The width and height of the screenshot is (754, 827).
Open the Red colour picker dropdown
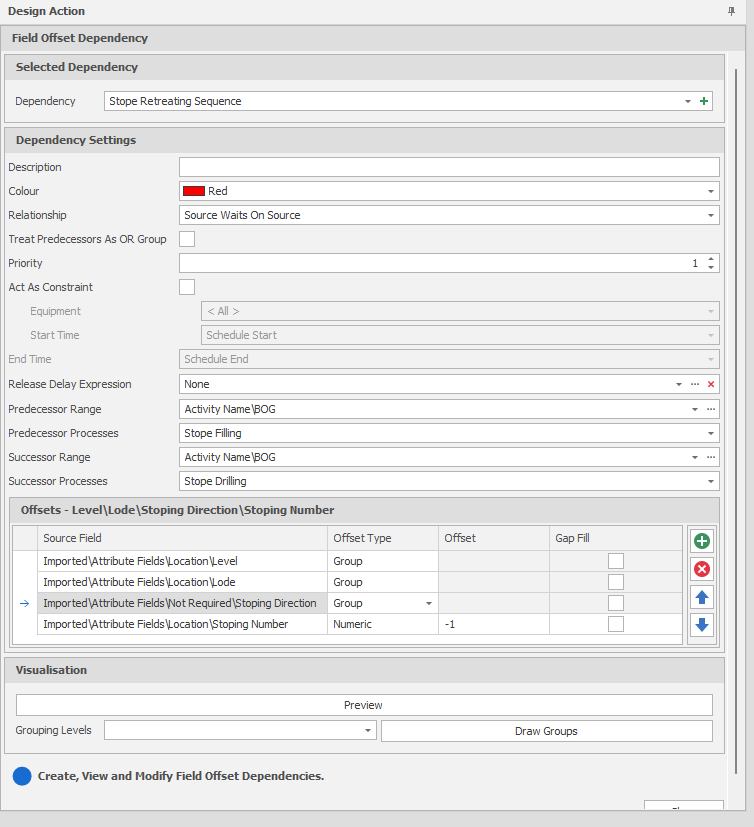tap(711, 191)
